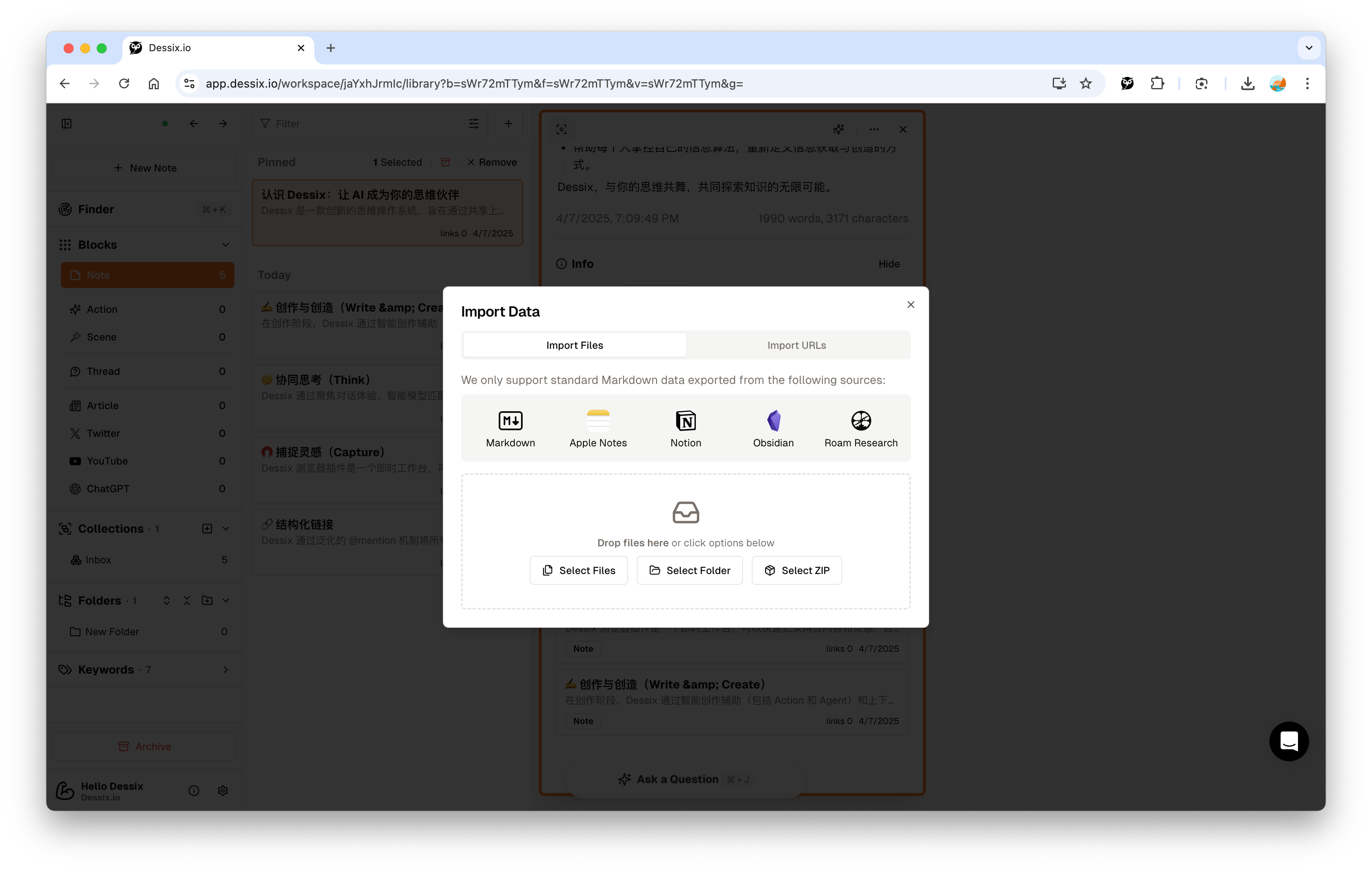The height and width of the screenshot is (872, 1372).
Task: Select the Import Files tab
Action: click(x=574, y=345)
